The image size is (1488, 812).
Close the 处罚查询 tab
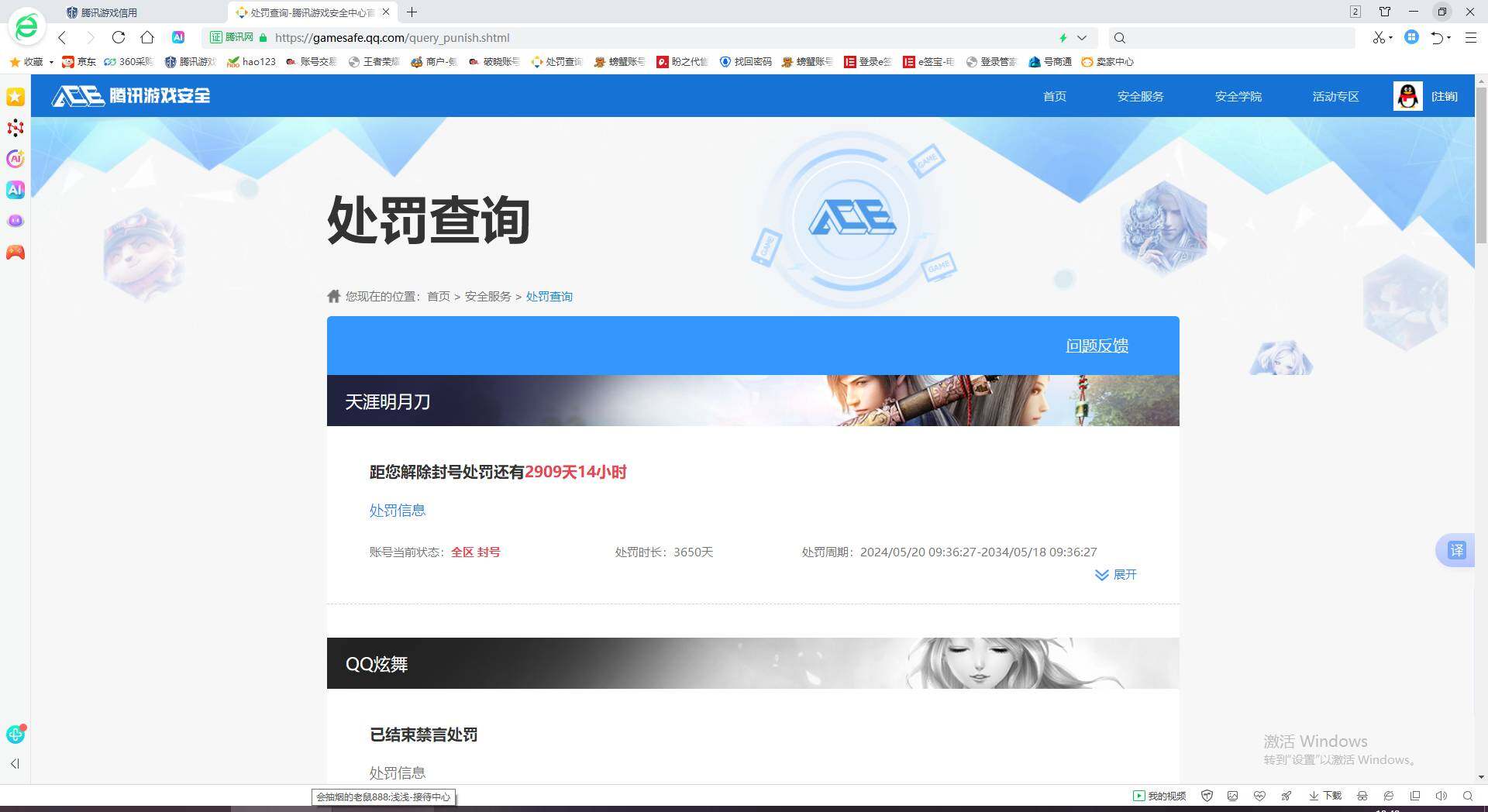point(386,12)
